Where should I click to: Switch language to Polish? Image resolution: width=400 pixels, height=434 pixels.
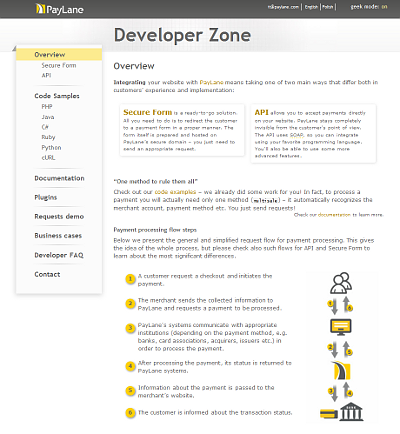point(328,7)
